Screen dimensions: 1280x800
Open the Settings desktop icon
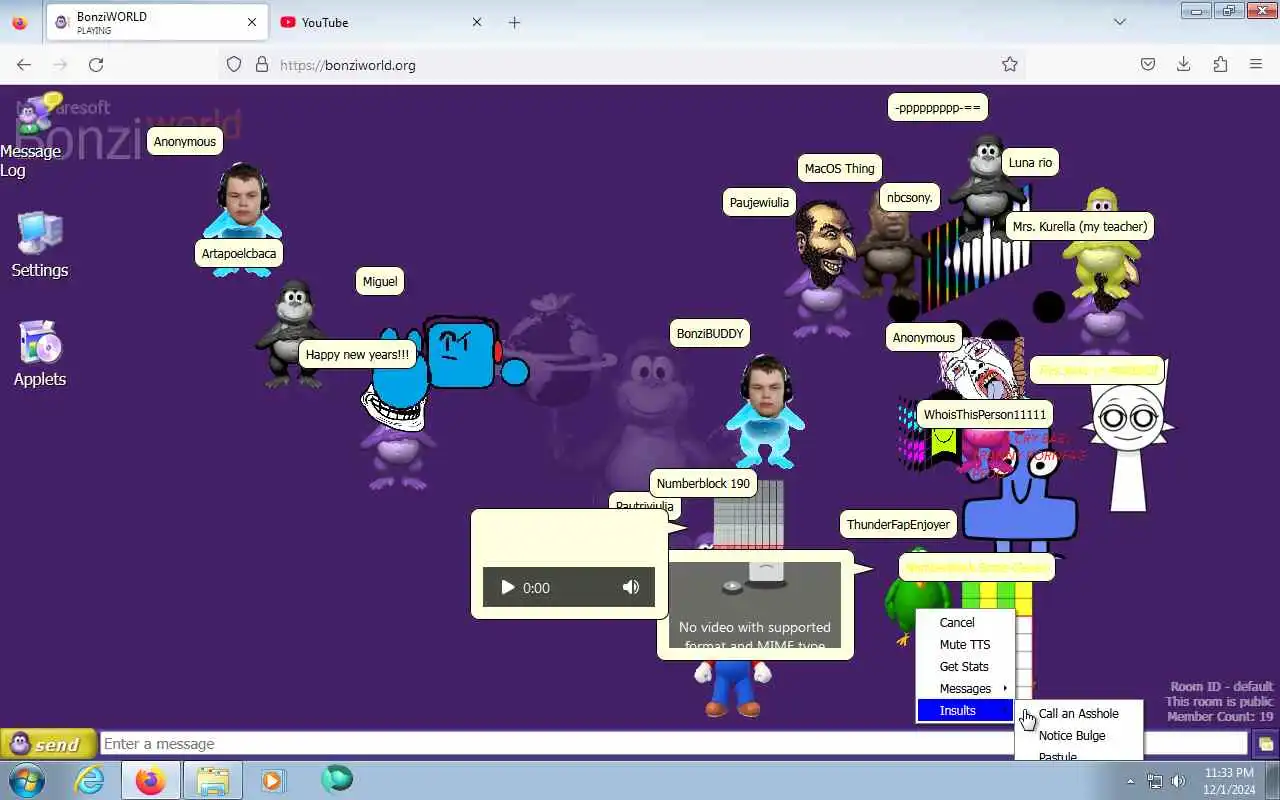(x=40, y=244)
